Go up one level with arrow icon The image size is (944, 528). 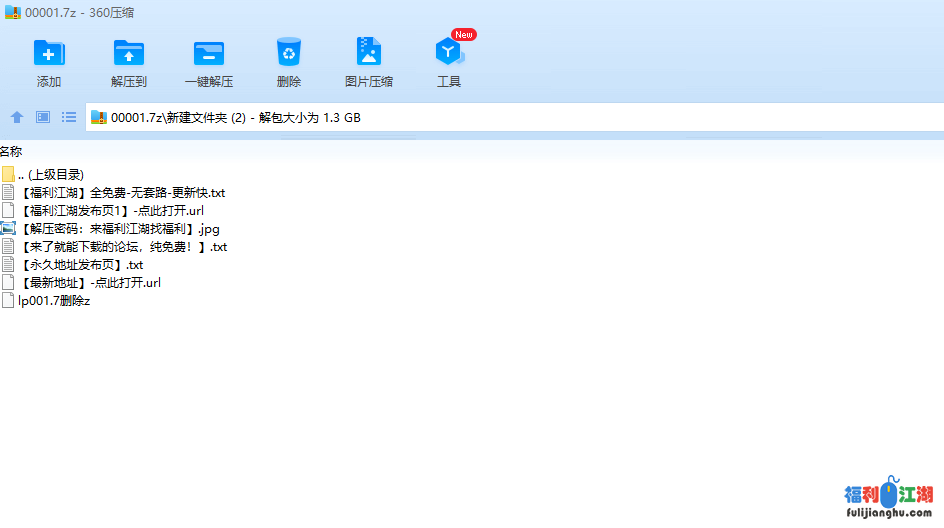tap(17, 117)
